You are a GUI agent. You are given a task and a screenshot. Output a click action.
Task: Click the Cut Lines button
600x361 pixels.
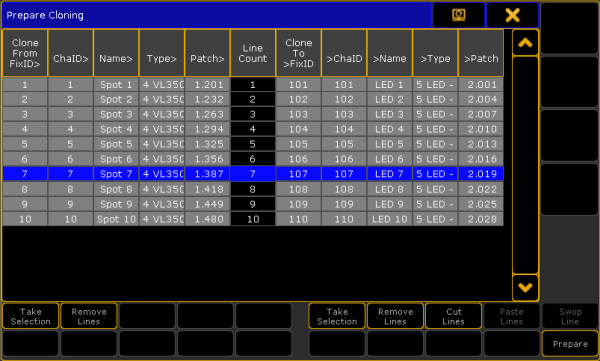tap(453, 316)
